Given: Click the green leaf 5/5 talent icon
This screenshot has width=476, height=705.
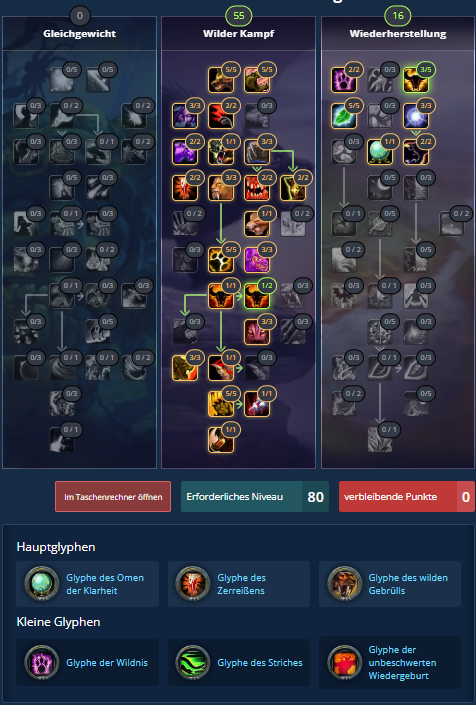Looking at the screenshot, I should (x=343, y=116).
